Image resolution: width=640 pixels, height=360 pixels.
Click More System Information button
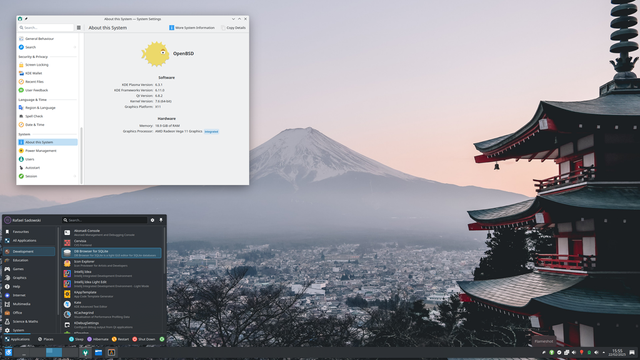coord(192,28)
